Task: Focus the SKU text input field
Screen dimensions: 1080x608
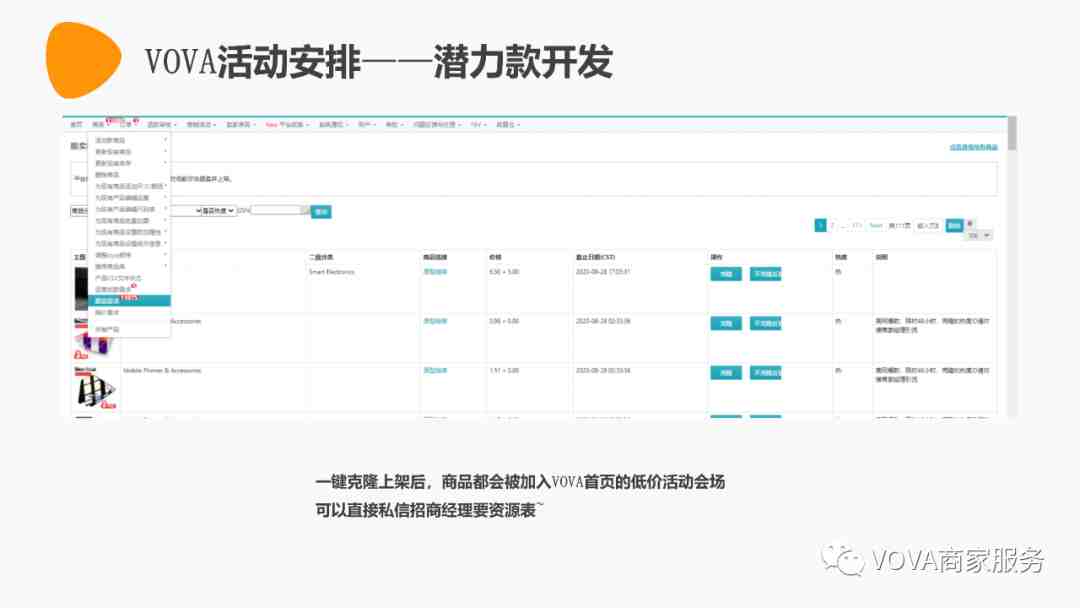Action: (x=279, y=210)
